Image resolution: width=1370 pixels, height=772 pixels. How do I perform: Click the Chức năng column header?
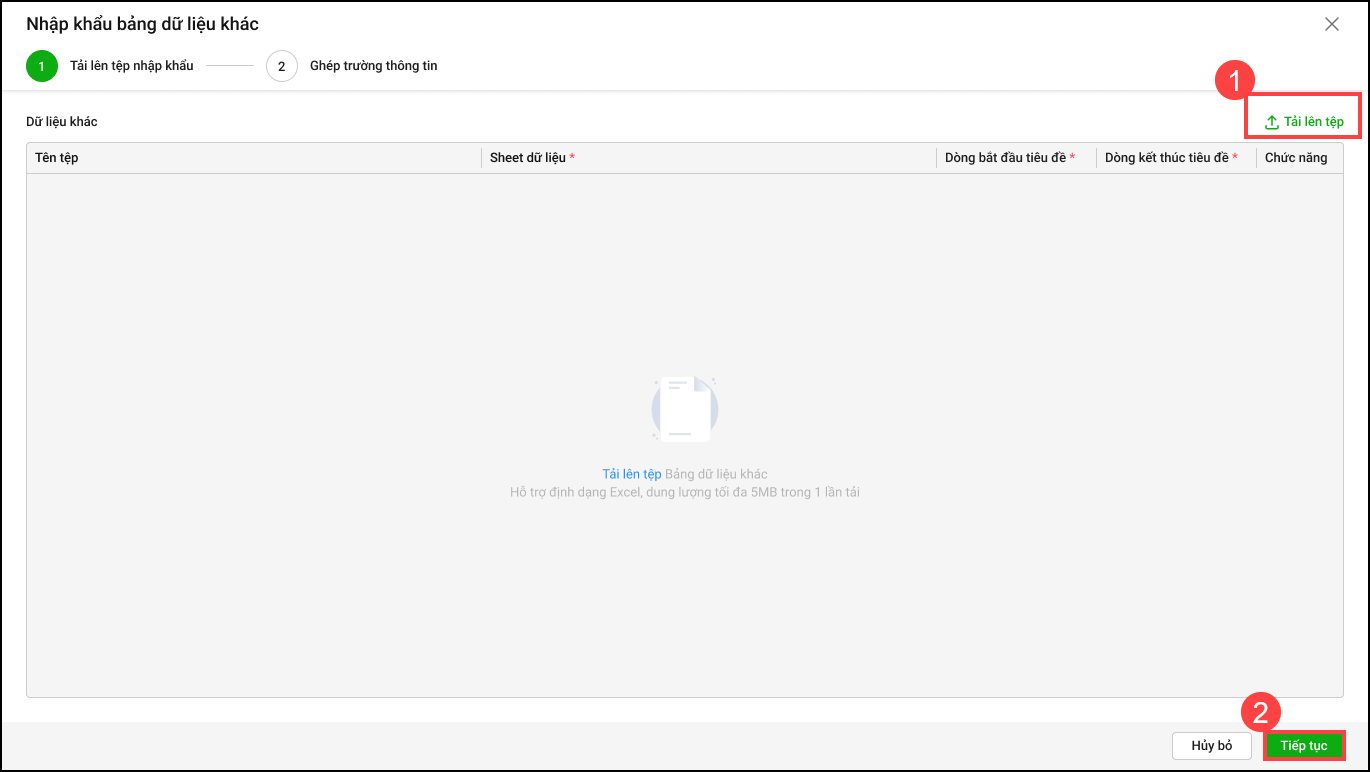(1295, 158)
